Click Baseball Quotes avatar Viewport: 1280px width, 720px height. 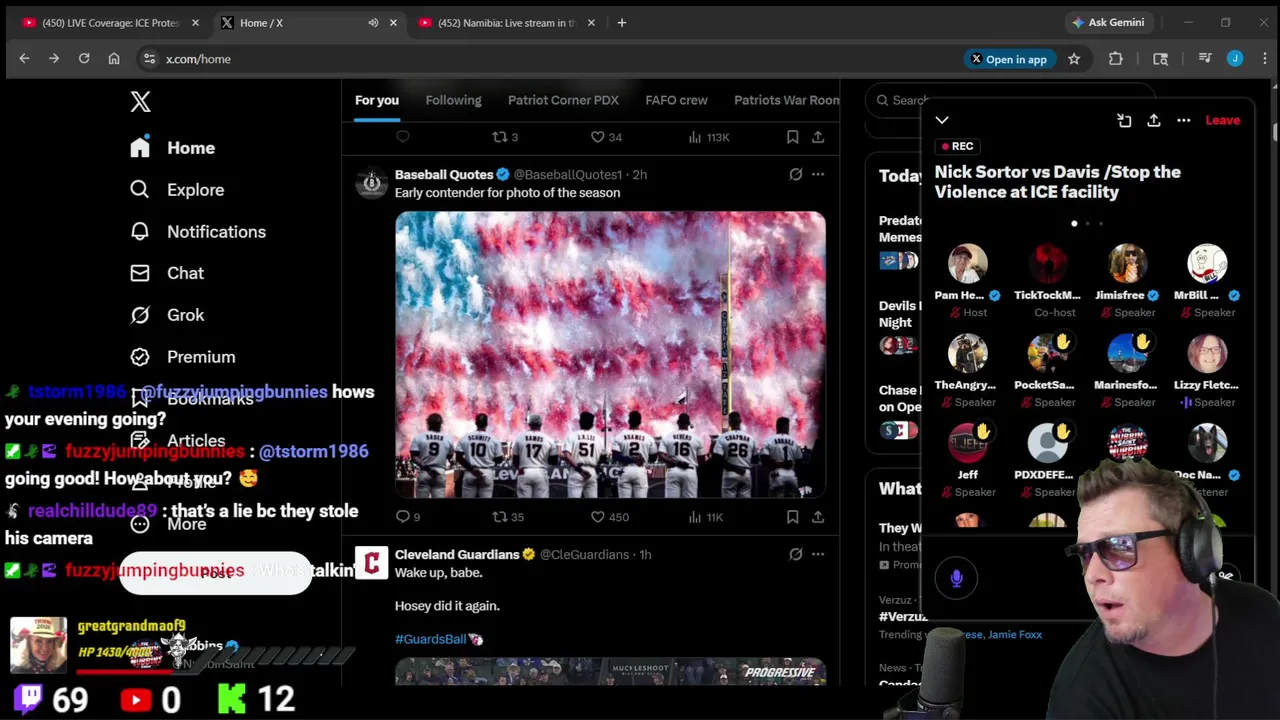click(x=371, y=183)
